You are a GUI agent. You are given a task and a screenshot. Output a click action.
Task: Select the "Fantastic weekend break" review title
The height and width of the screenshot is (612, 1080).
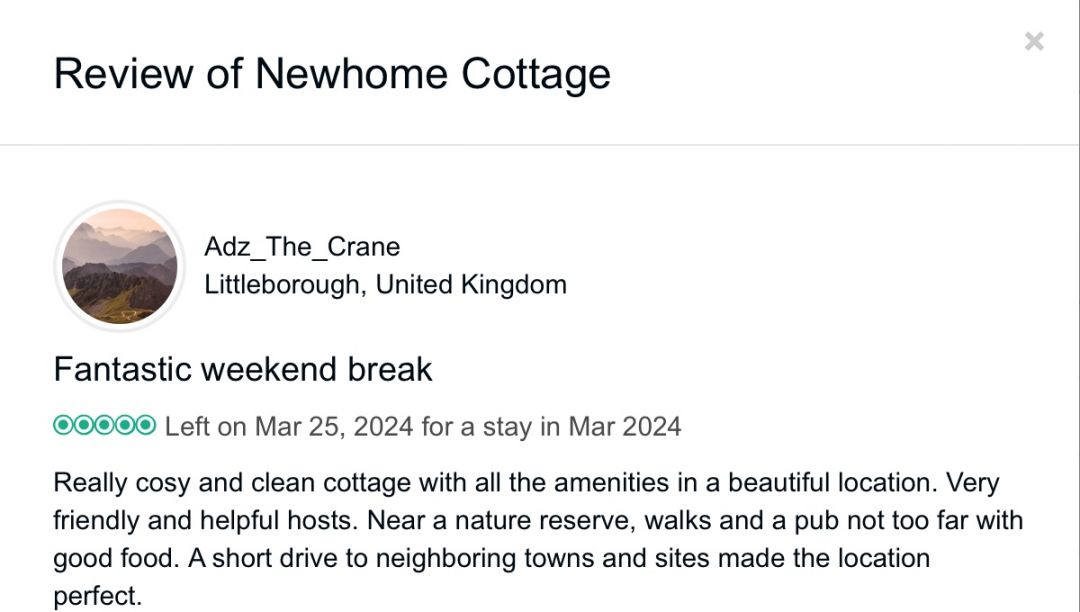[x=243, y=370]
